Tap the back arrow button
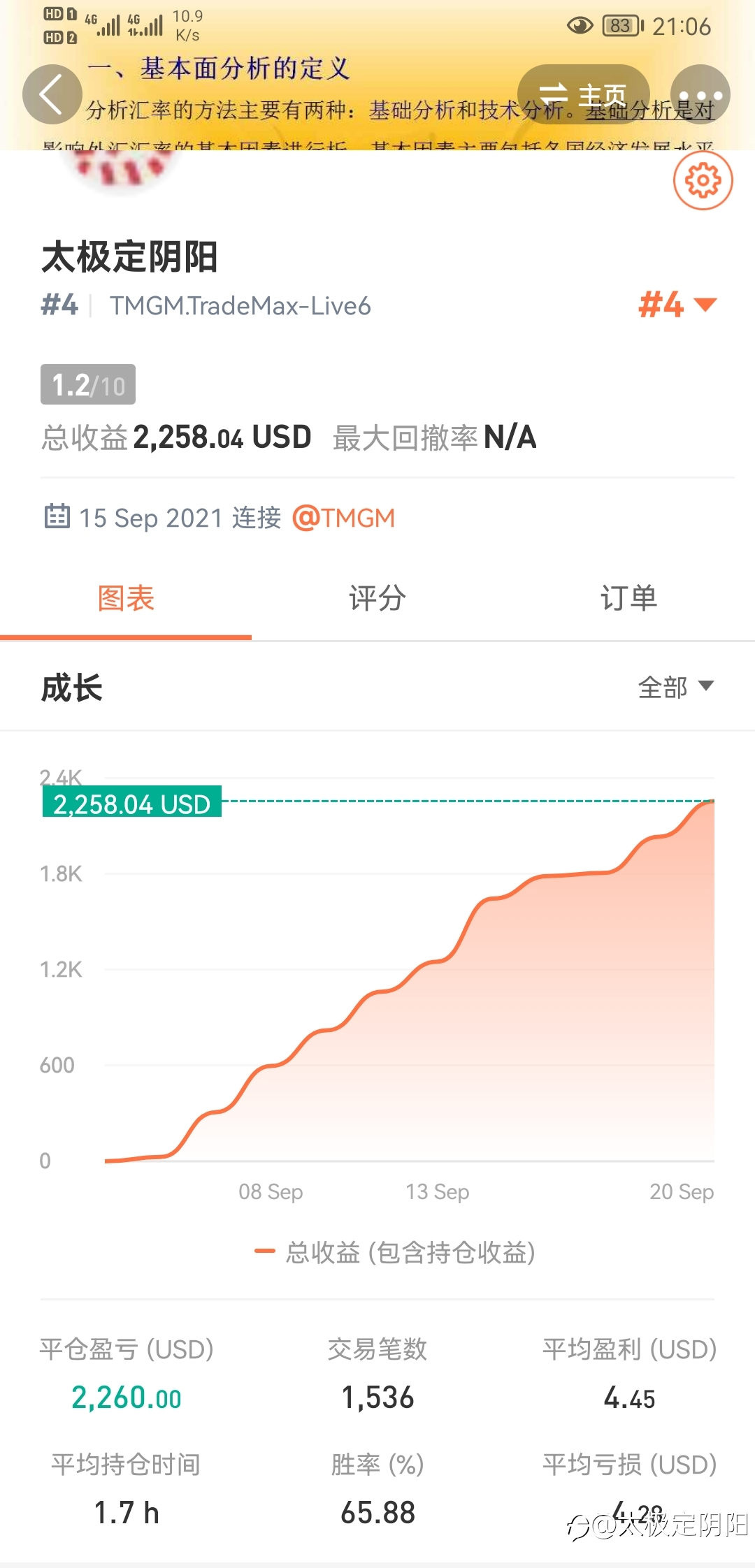The image size is (755, 1568). point(52,94)
